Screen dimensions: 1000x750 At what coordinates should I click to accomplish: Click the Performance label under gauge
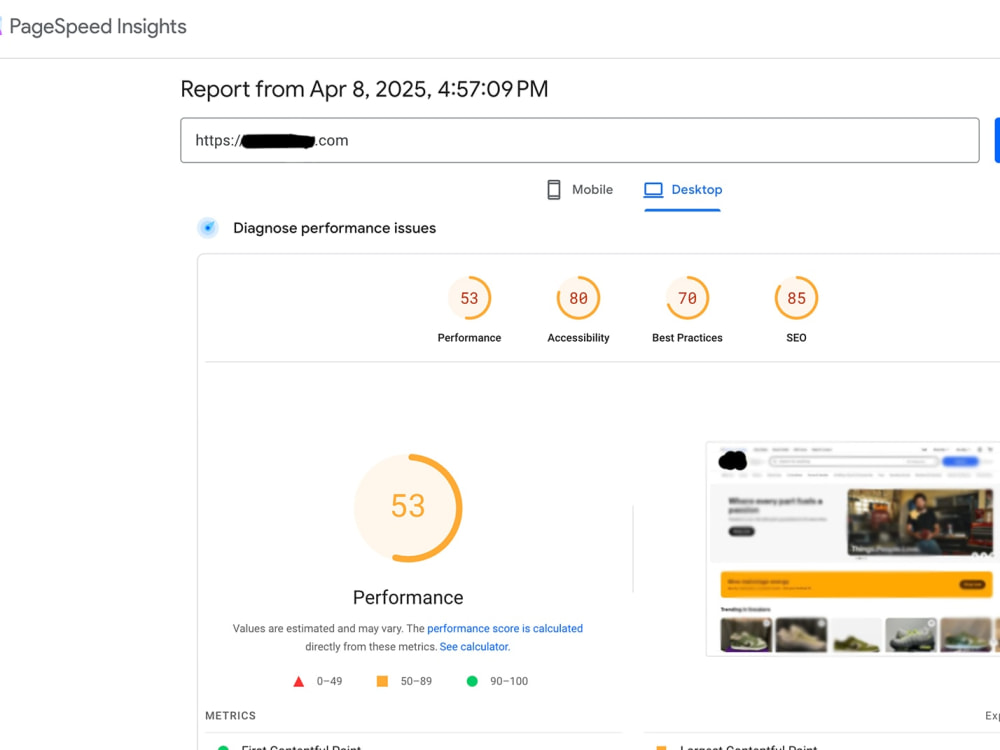(469, 338)
